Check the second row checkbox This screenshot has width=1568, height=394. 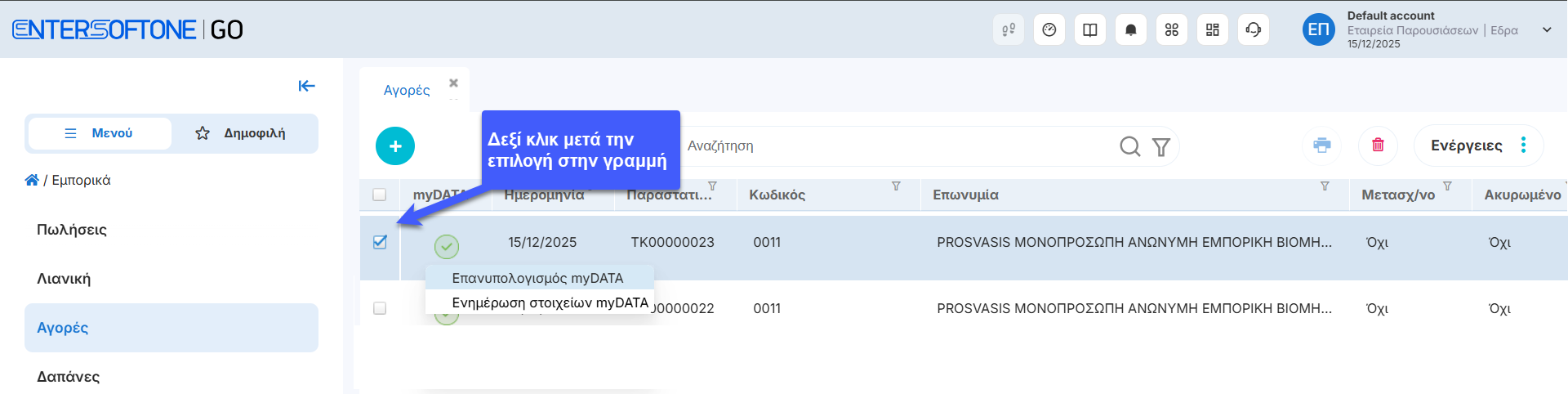pos(380,308)
